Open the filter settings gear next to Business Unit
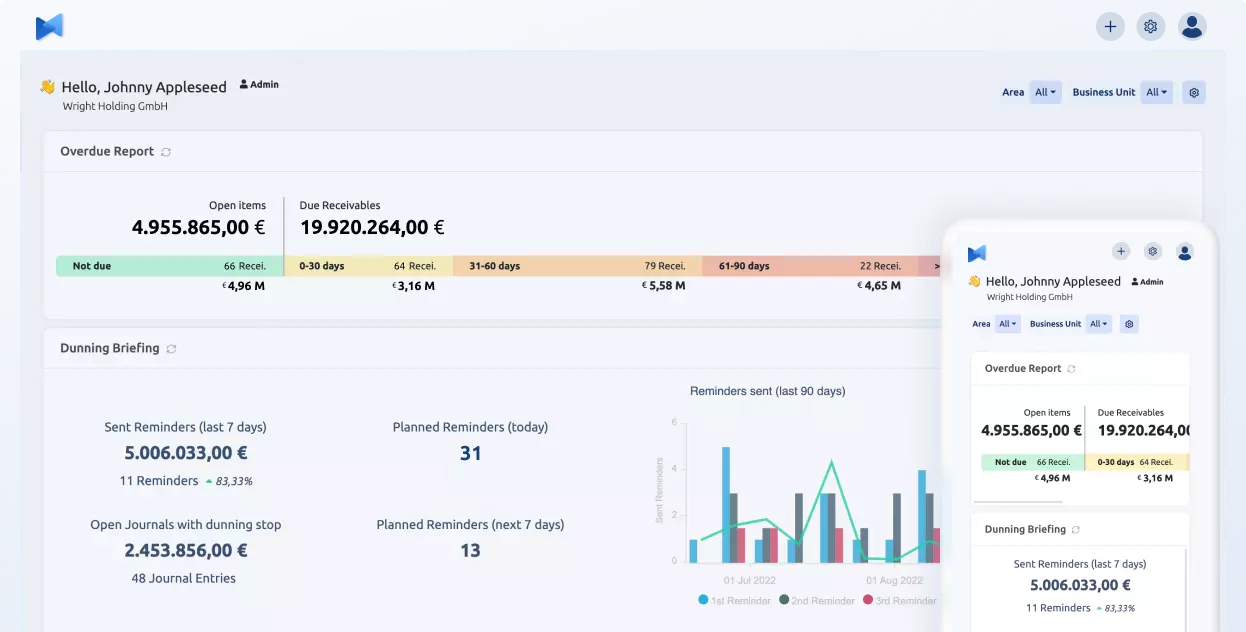Image resolution: width=1246 pixels, height=632 pixels. pyautogui.click(x=1193, y=92)
